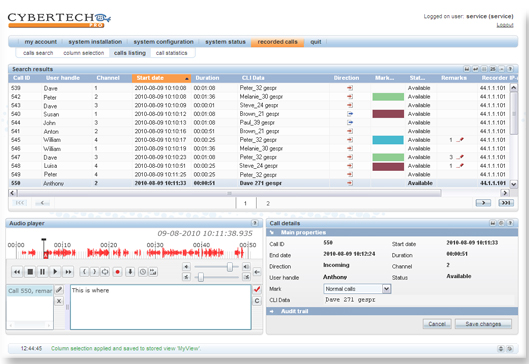Lower volume with small speaker icon
Image resolution: width=529 pixels, height=364 pixels.
pyautogui.click(x=186, y=267)
